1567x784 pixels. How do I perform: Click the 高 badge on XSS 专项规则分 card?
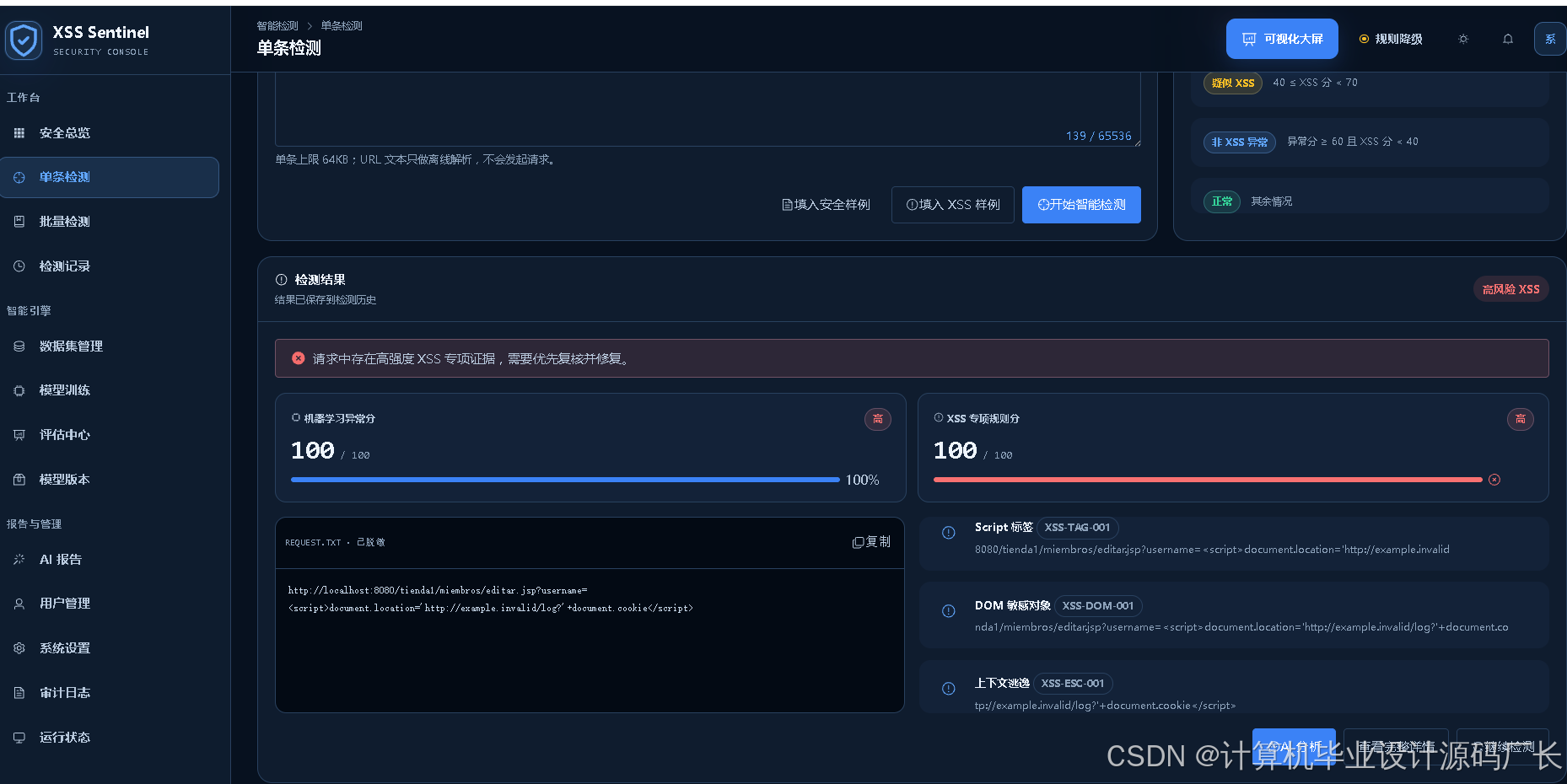(1521, 419)
